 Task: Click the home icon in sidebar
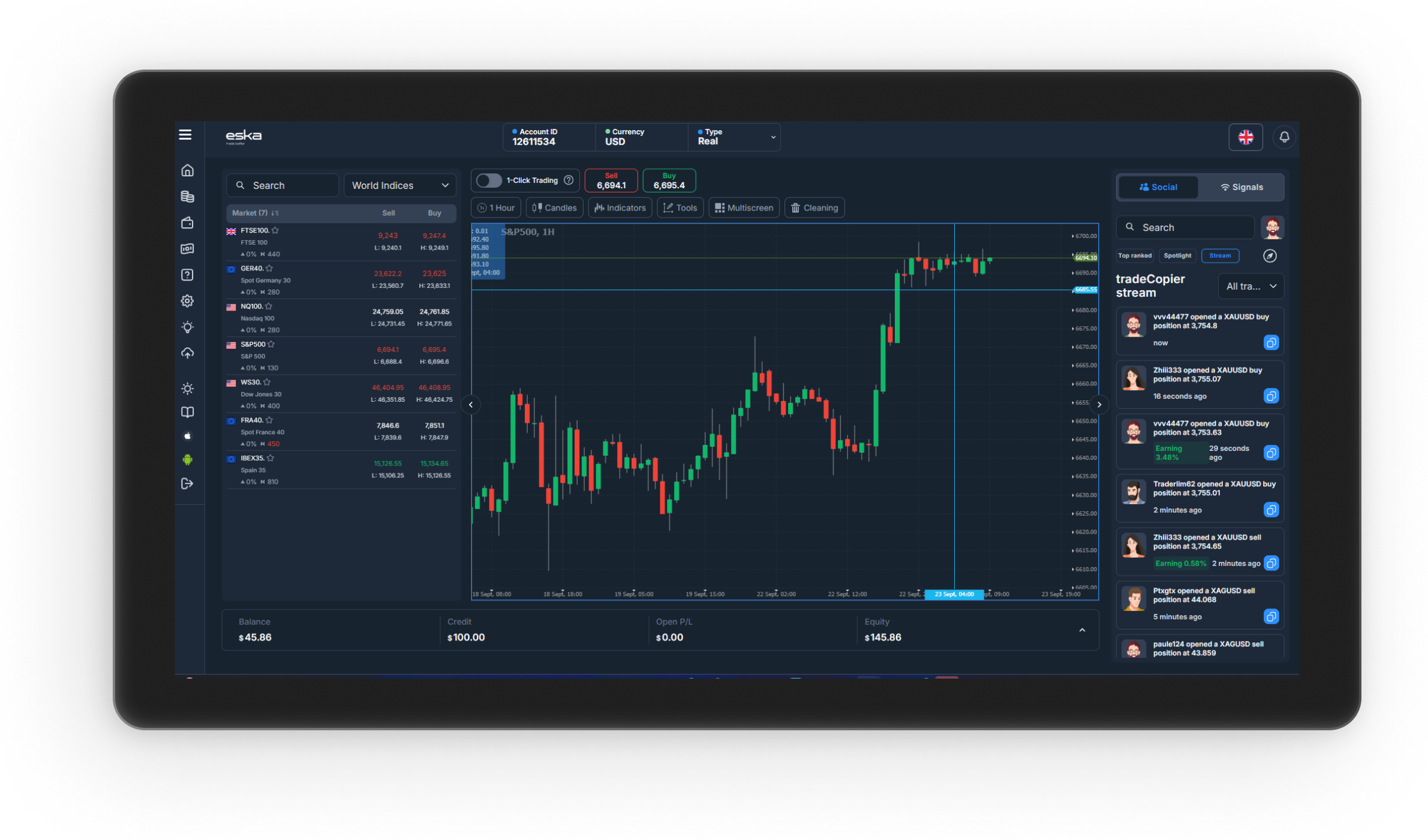(x=188, y=170)
